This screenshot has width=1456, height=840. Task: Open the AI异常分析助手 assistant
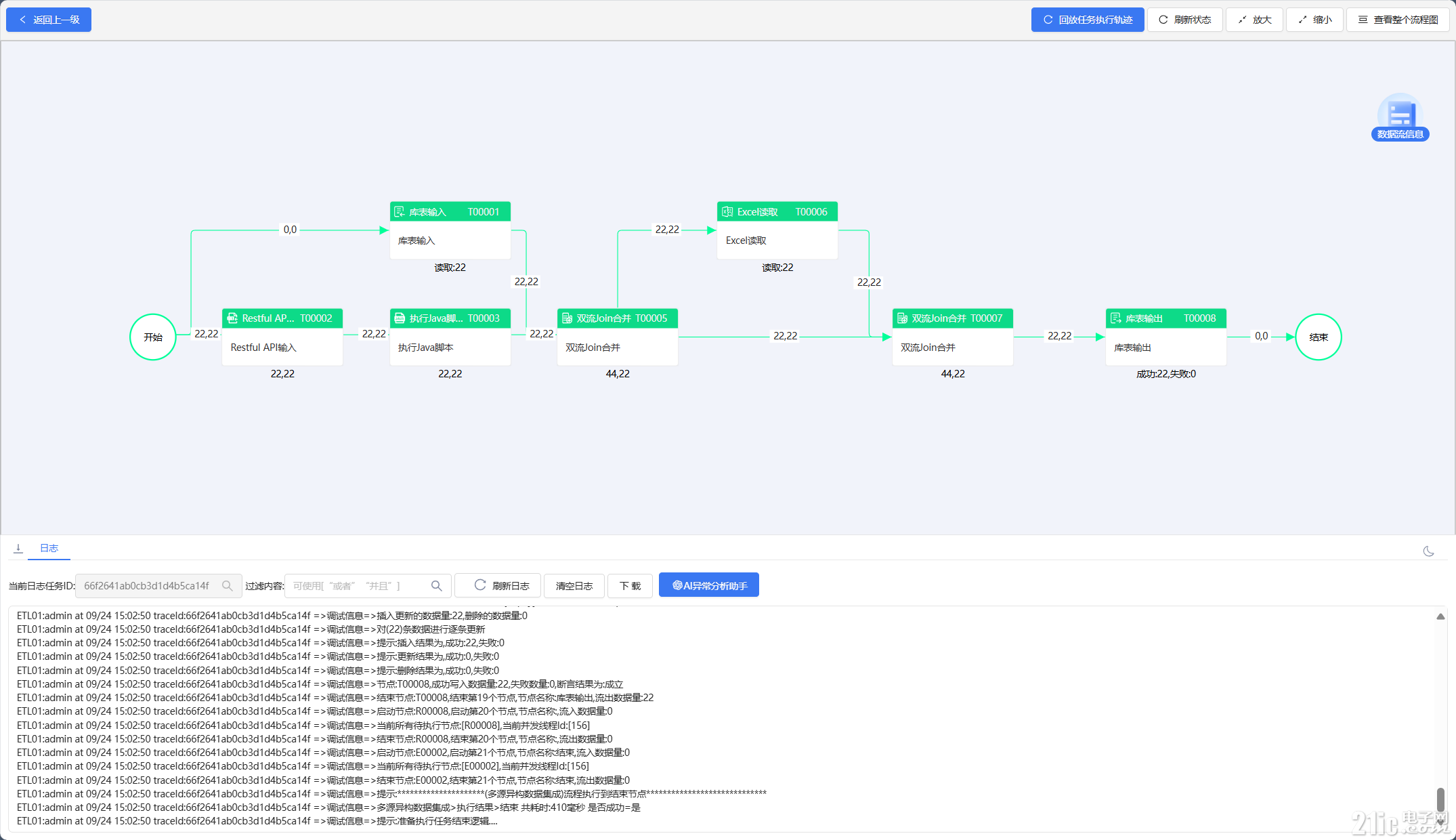(709, 586)
